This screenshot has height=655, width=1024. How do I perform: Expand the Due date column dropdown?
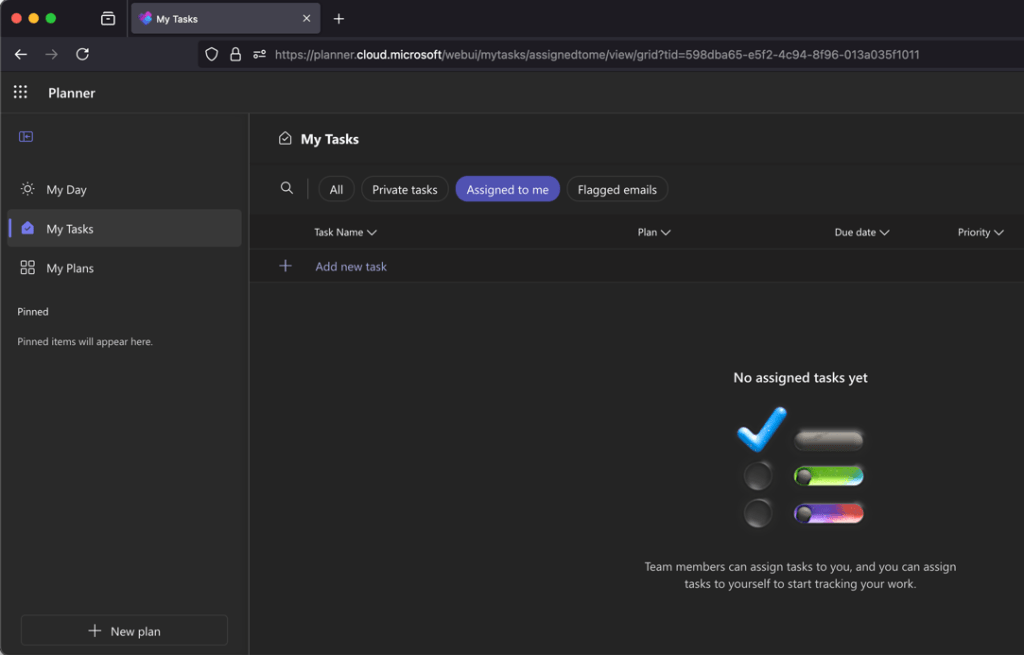coord(861,232)
